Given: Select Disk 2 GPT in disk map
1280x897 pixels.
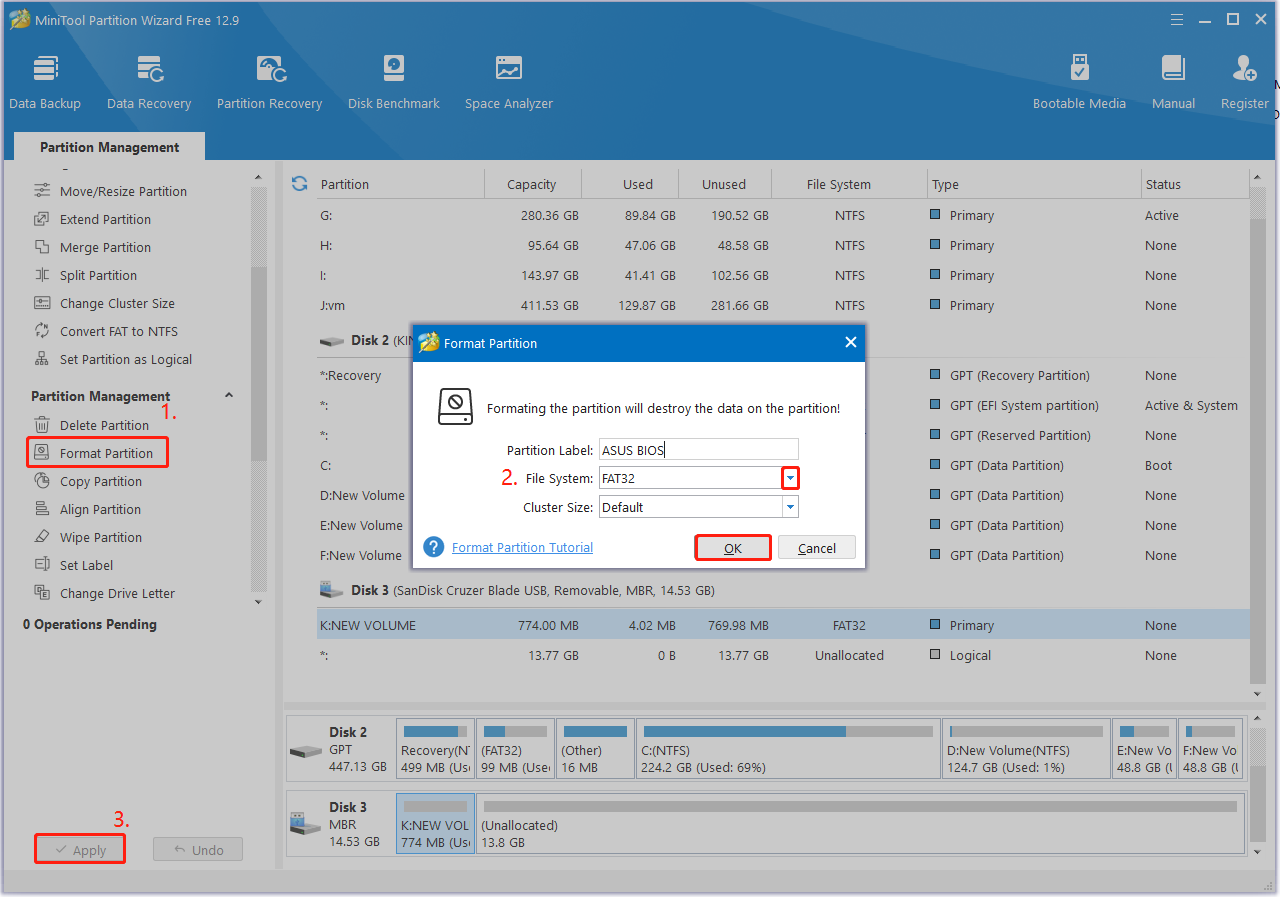Looking at the screenshot, I should (339, 748).
